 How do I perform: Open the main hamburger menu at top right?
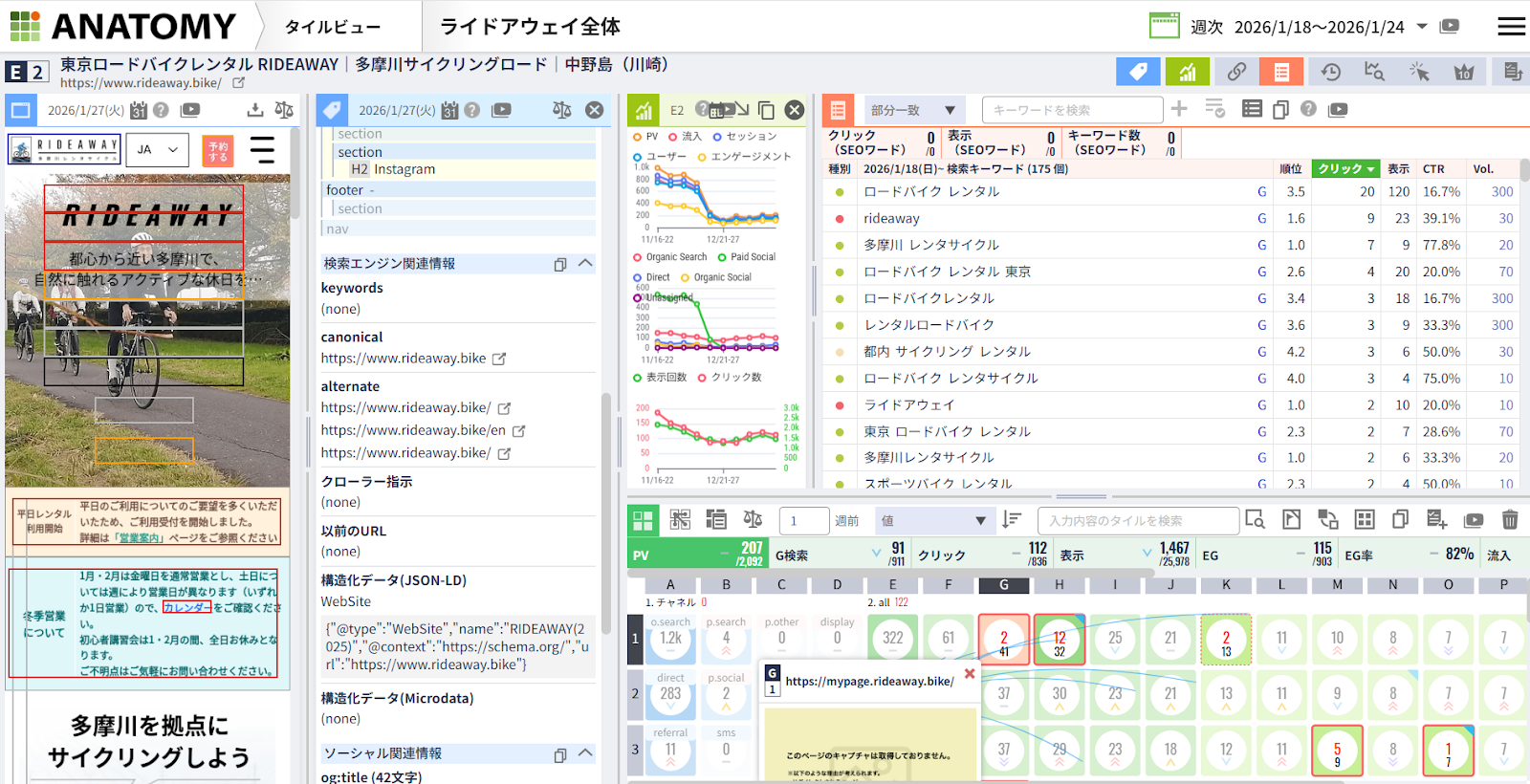1512,26
